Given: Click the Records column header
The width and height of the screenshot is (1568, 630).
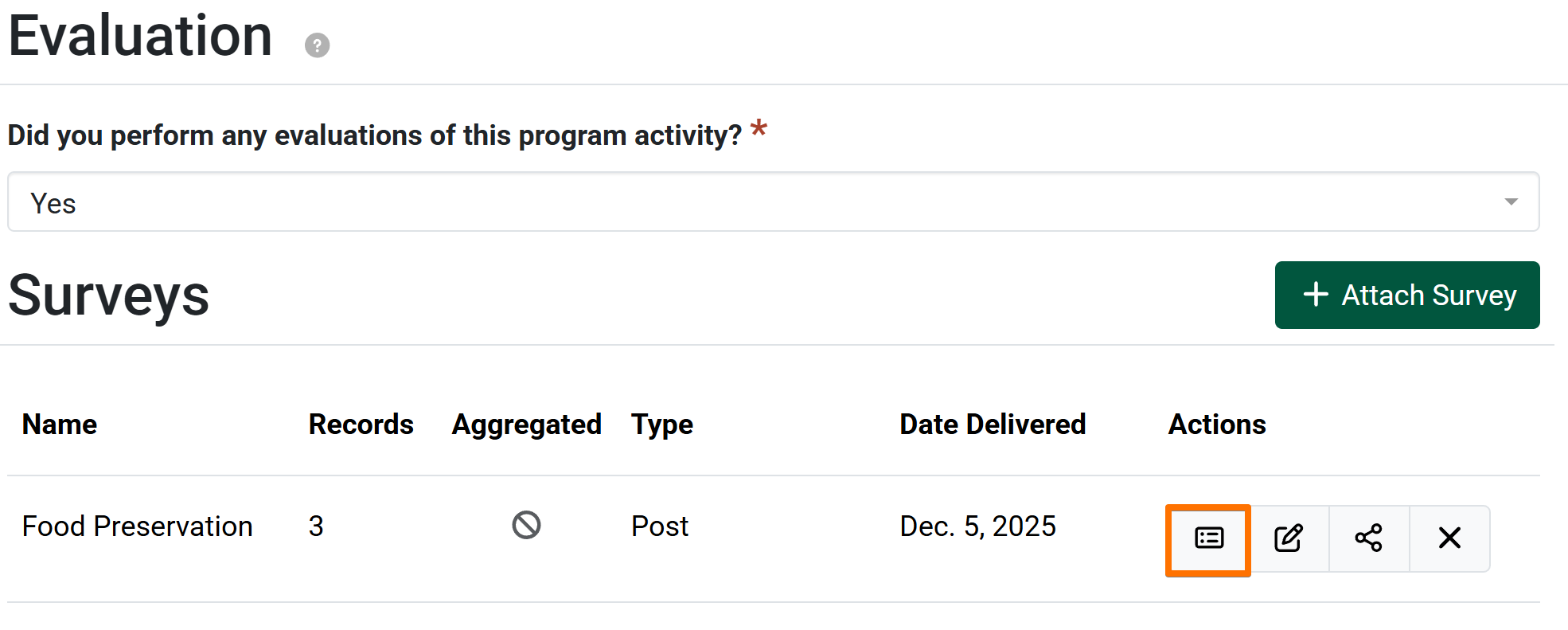Looking at the screenshot, I should tap(361, 425).
